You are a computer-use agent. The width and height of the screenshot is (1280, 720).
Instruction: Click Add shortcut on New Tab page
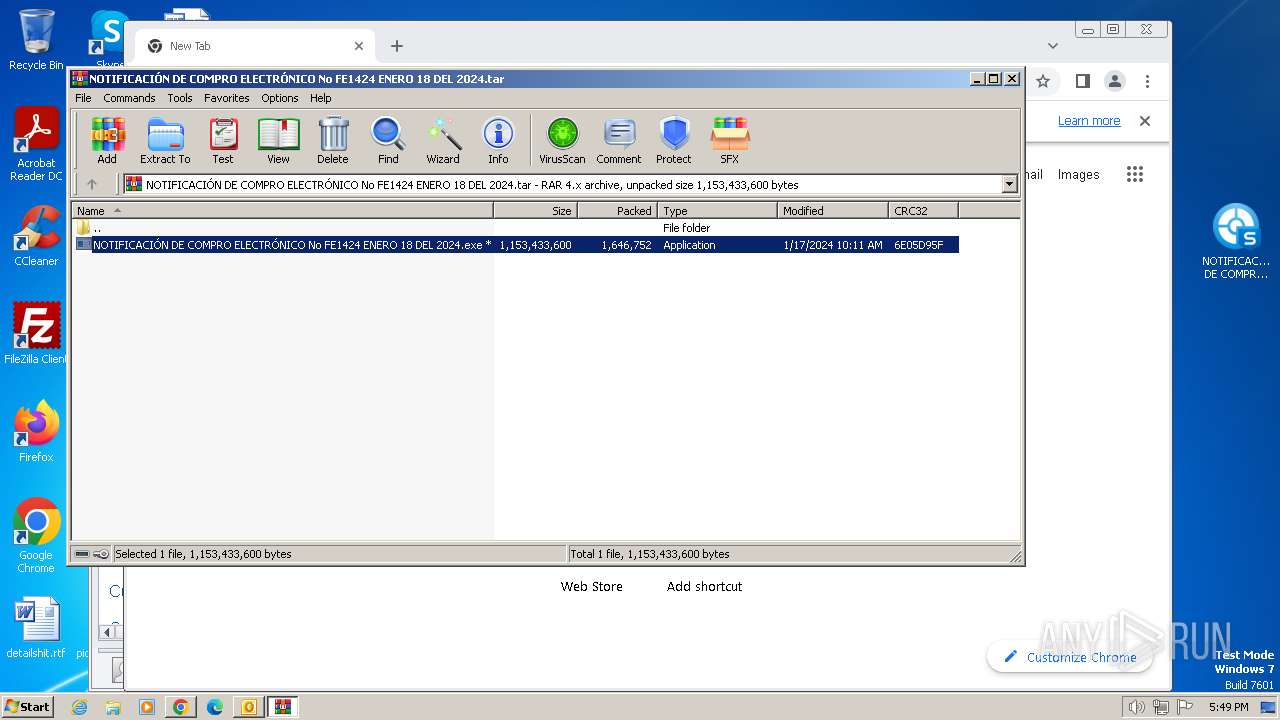pos(704,587)
